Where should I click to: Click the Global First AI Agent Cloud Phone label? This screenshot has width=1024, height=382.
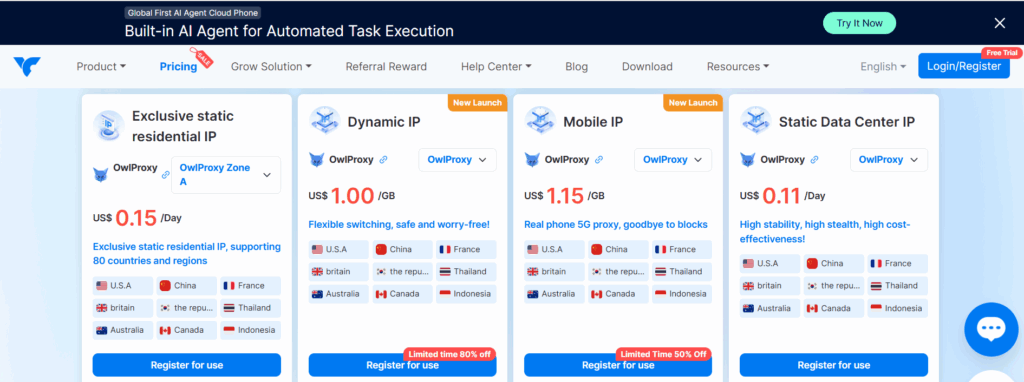[x=193, y=12]
